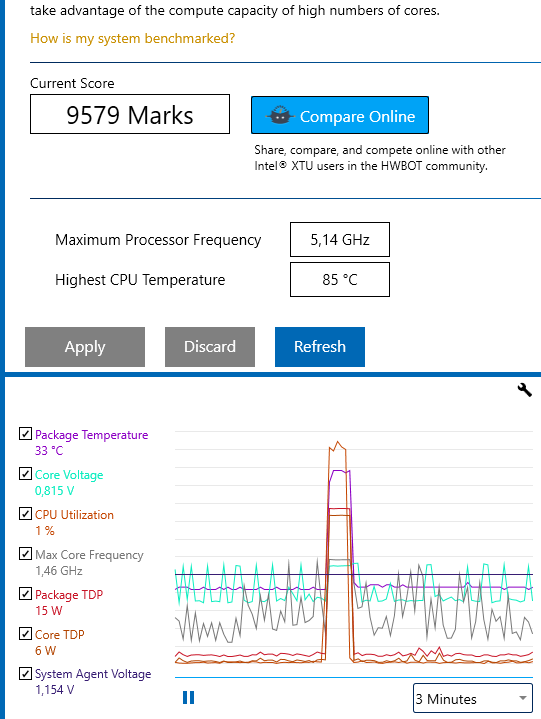Disable the Core TDP checkbox

pos(25,633)
